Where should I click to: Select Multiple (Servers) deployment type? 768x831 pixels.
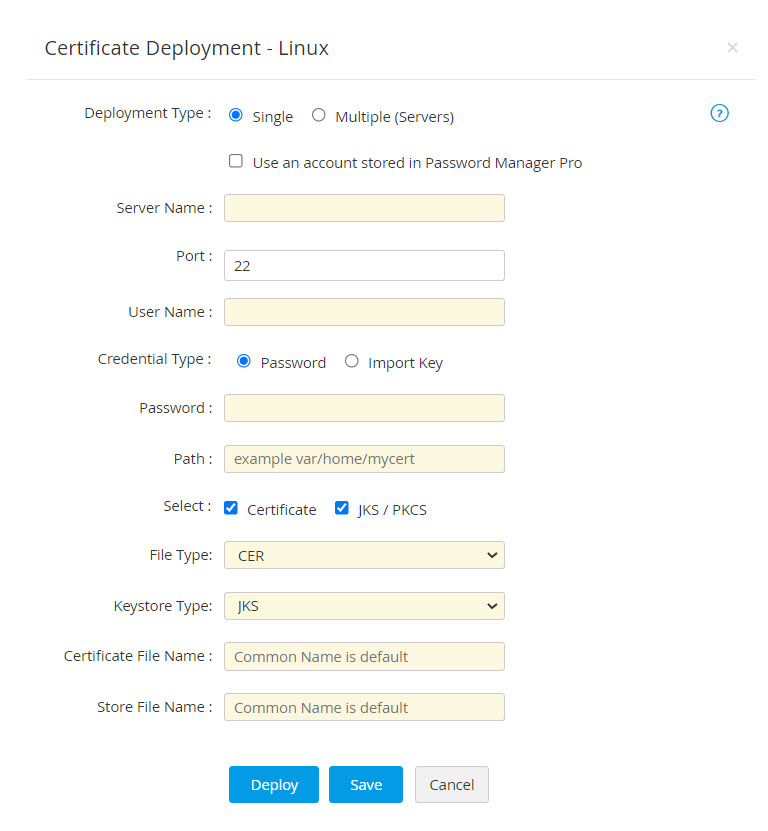click(319, 115)
